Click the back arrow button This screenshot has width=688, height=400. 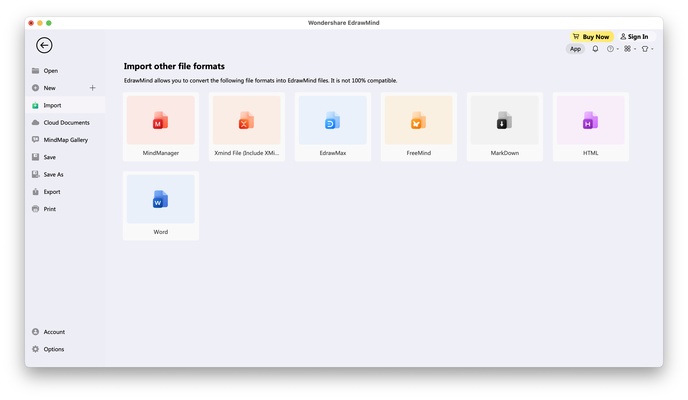pos(44,45)
